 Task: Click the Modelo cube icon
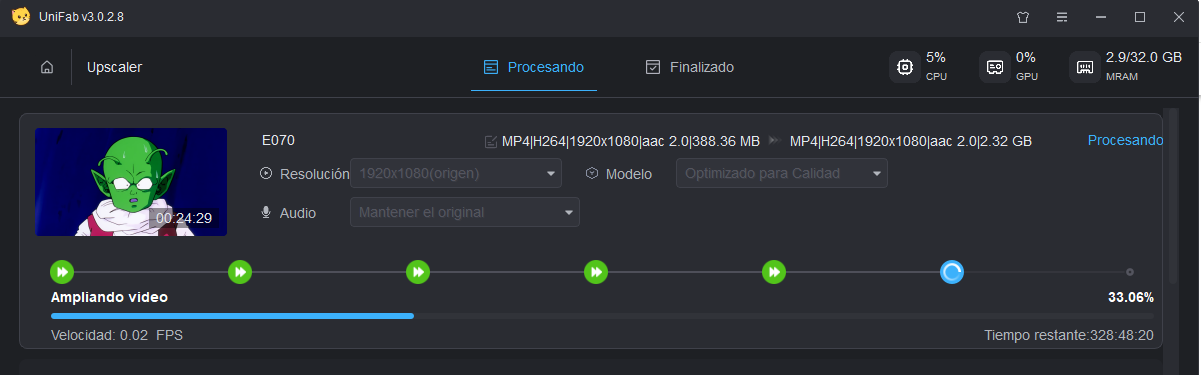click(592, 173)
